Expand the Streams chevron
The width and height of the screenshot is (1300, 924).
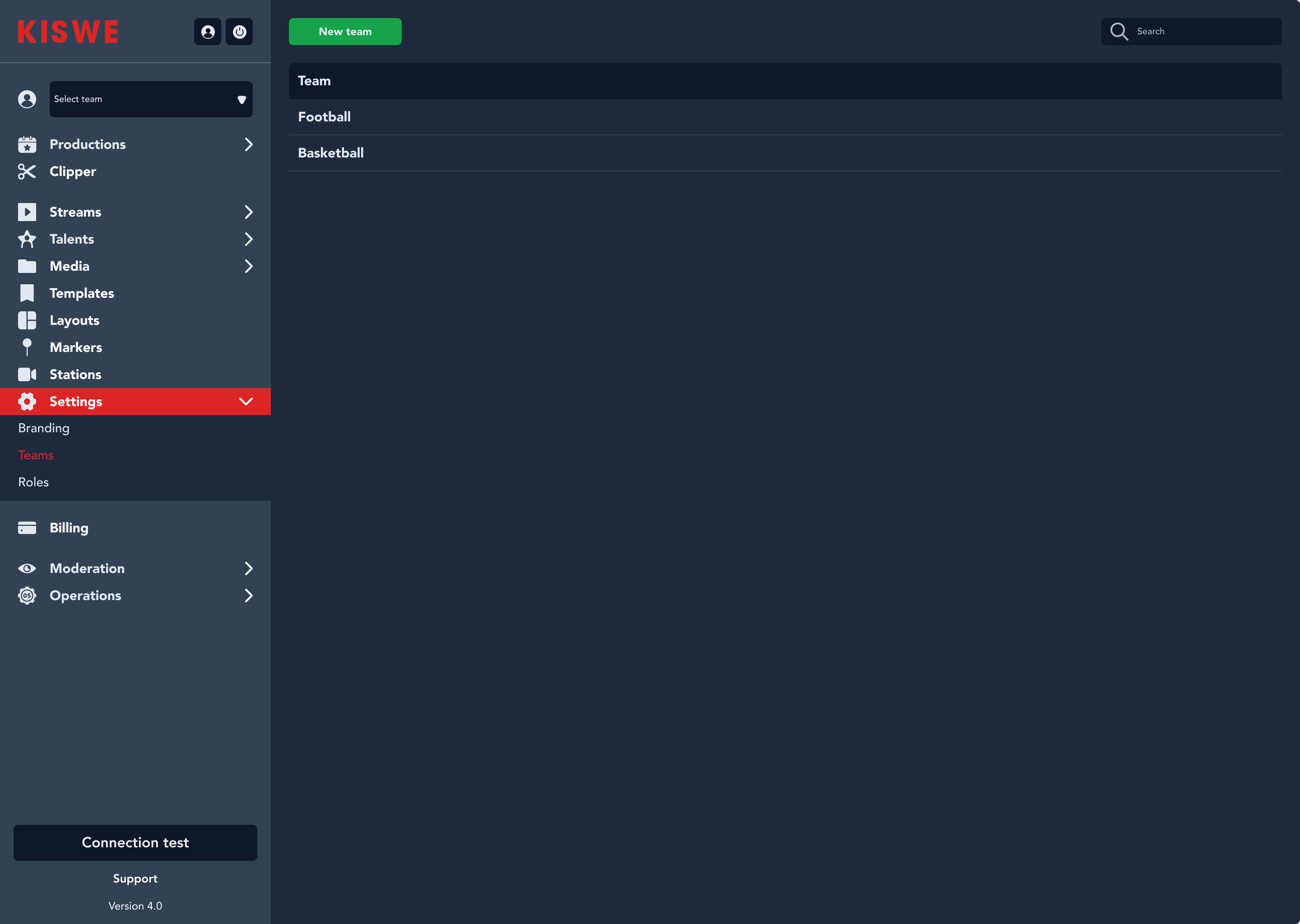(x=248, y=212)
